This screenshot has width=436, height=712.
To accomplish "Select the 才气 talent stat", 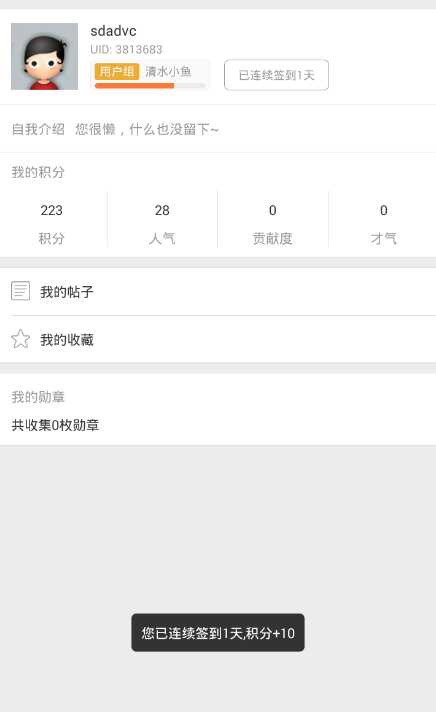I will tap(383, 223).
